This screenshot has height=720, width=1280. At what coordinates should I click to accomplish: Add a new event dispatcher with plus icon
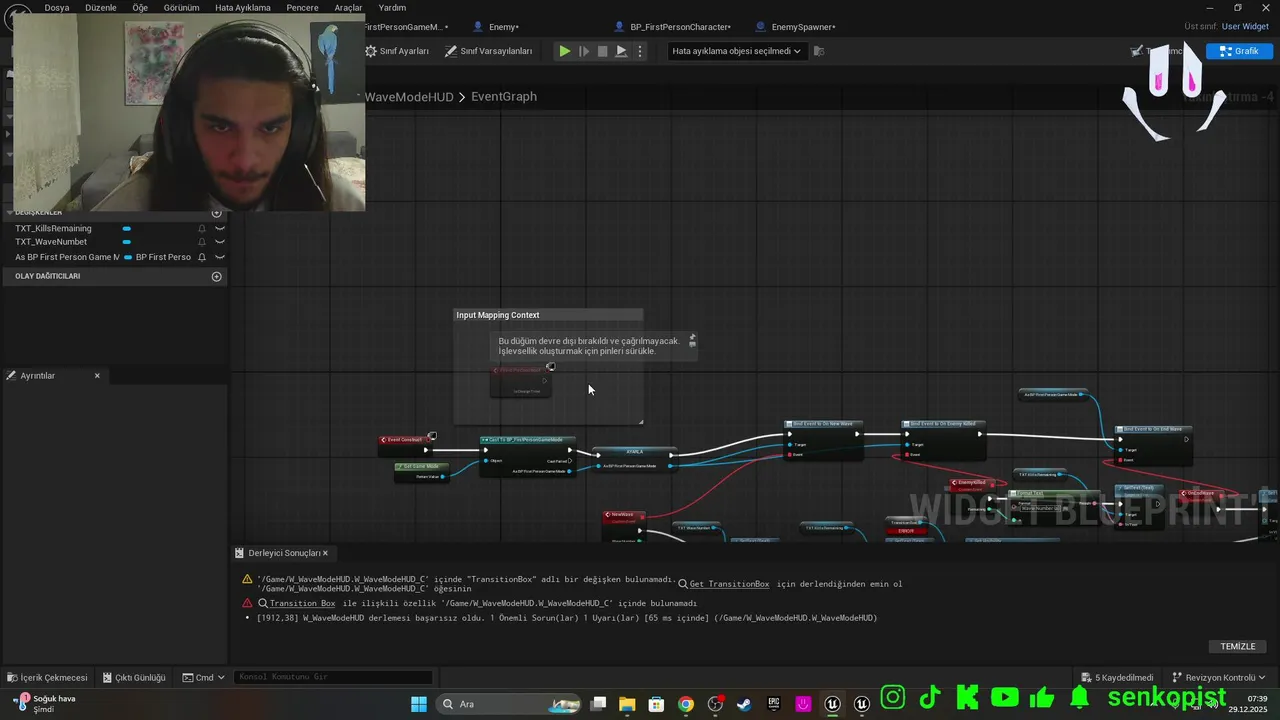217,276
